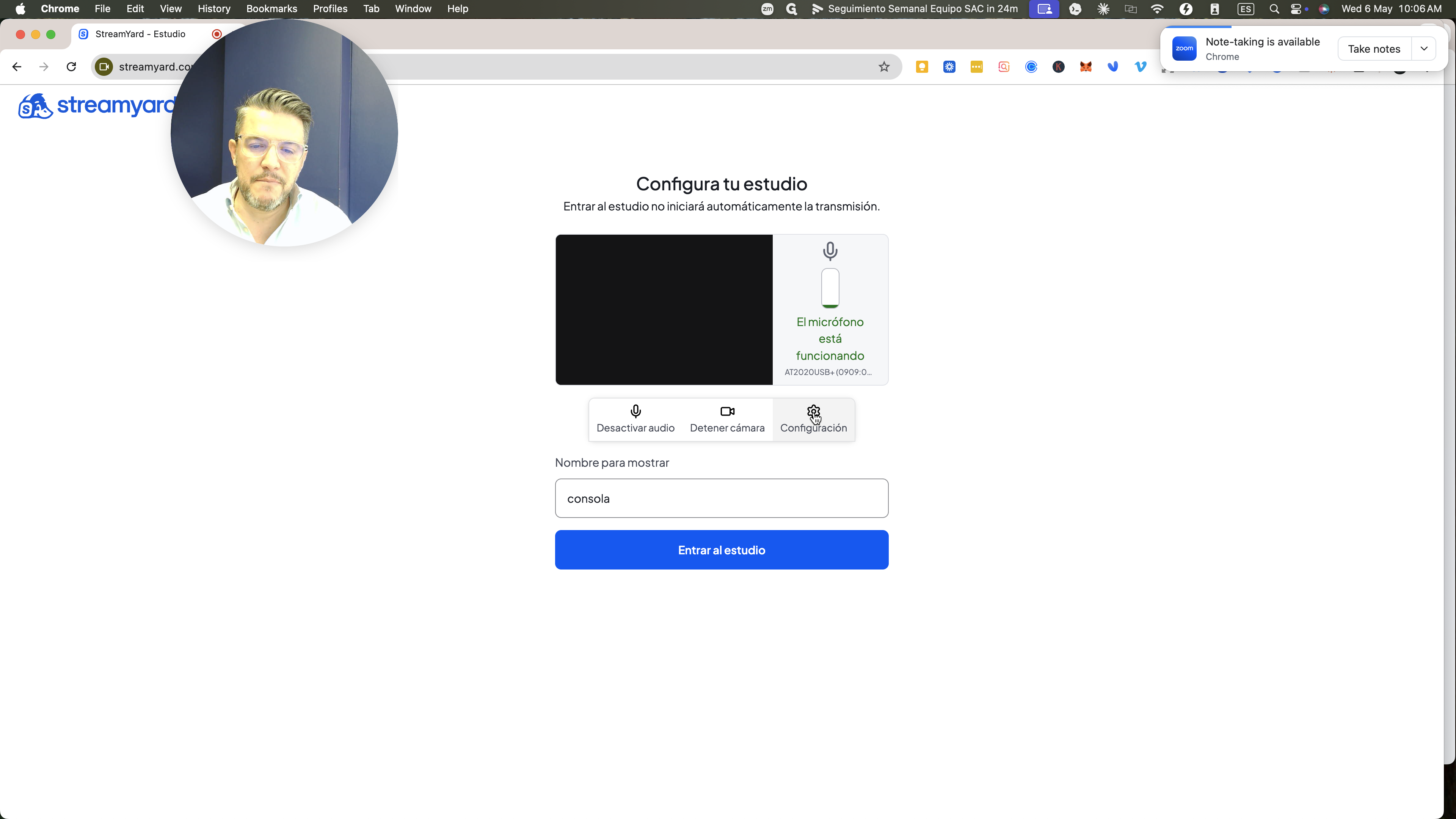Click the camera permission icon in address bar

pos(104,67)
